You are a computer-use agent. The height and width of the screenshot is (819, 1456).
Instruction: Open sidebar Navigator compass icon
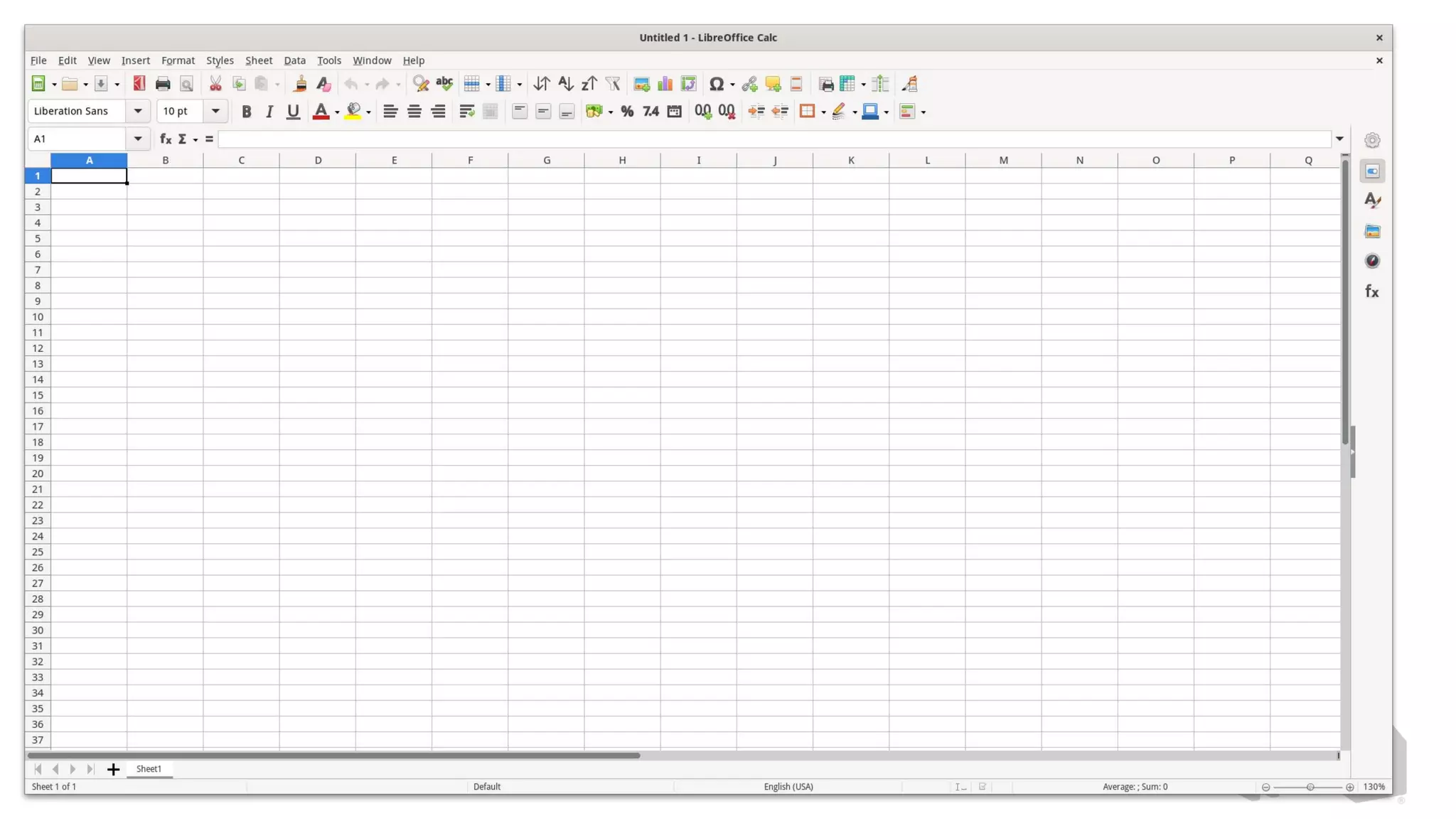coord(1372,261)
